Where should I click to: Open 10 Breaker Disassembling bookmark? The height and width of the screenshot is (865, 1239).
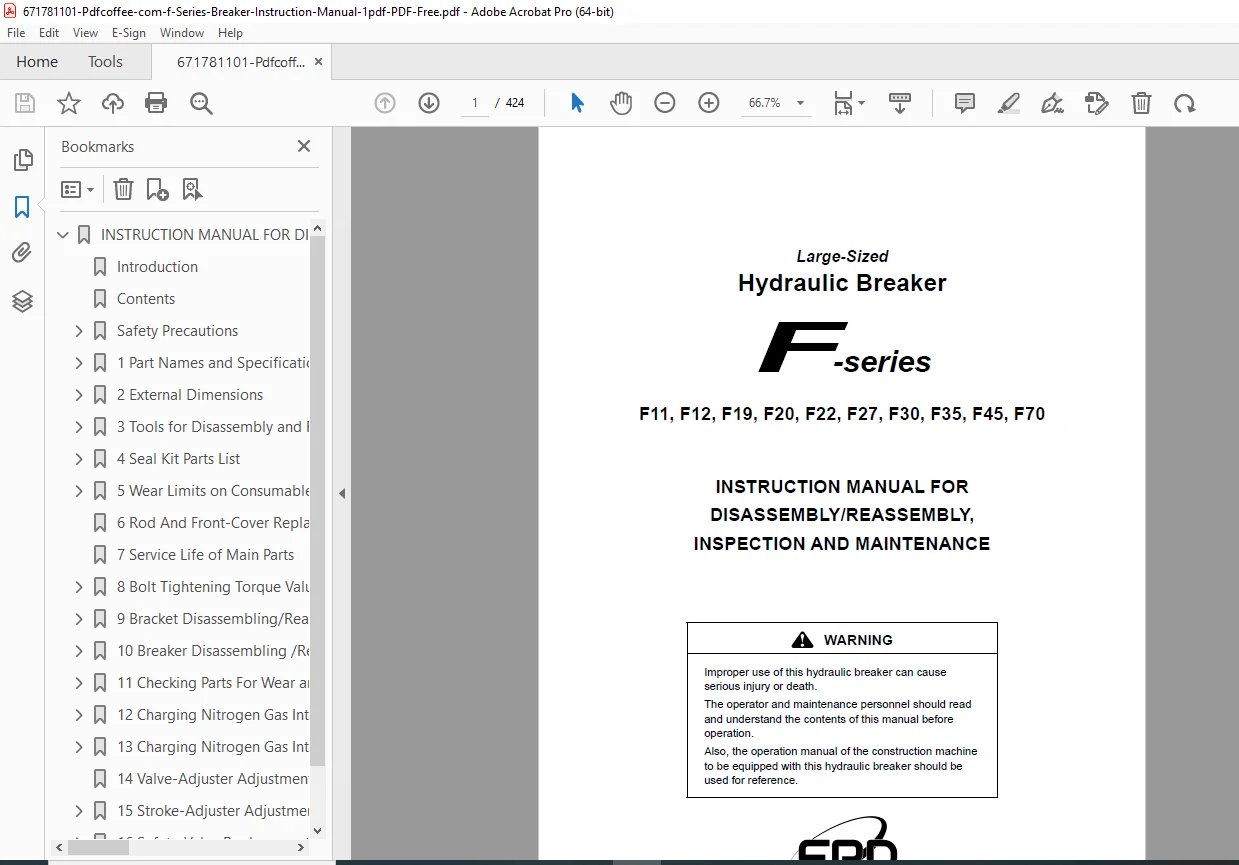213,651
